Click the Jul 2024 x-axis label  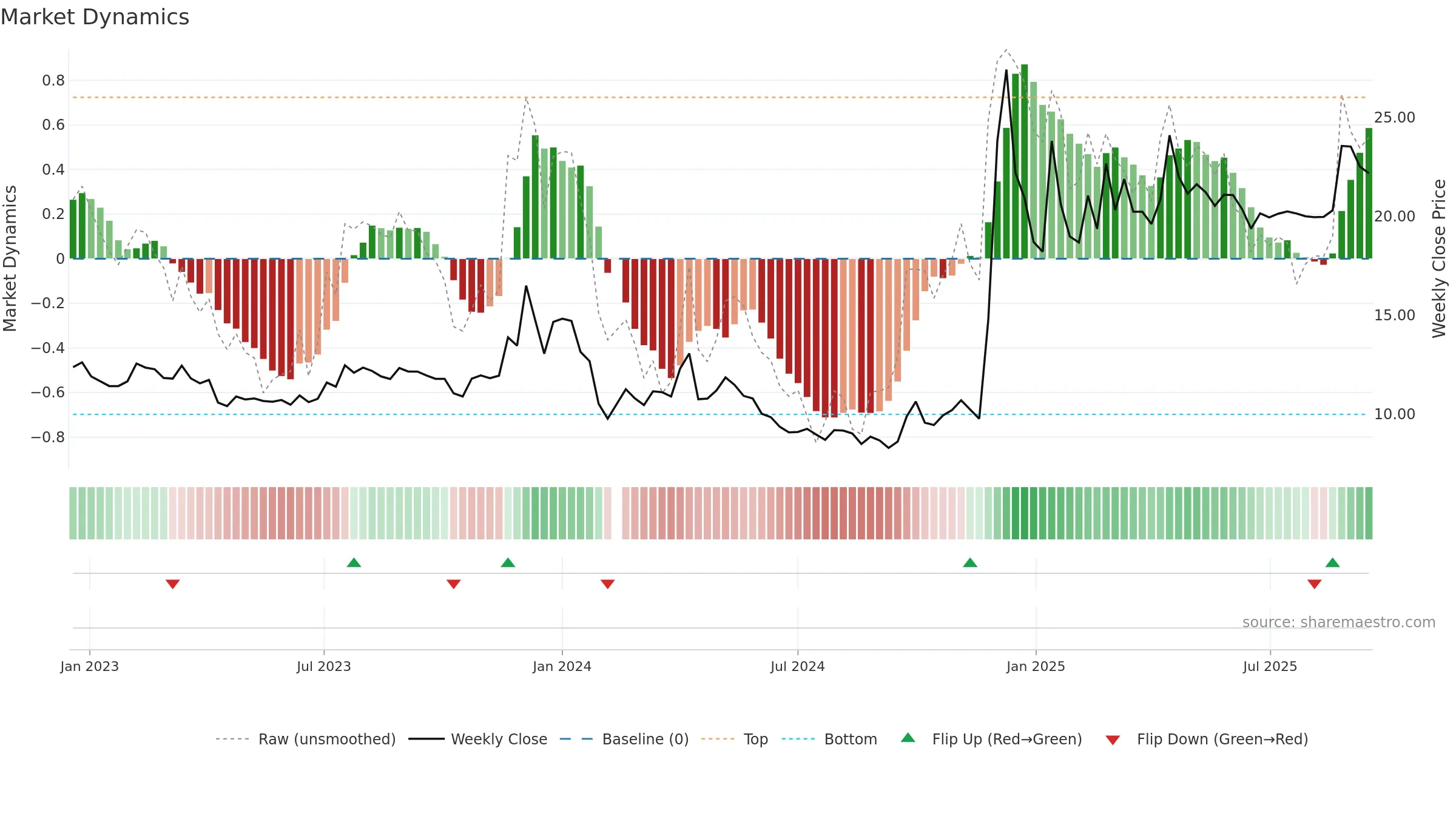[798, 666]
